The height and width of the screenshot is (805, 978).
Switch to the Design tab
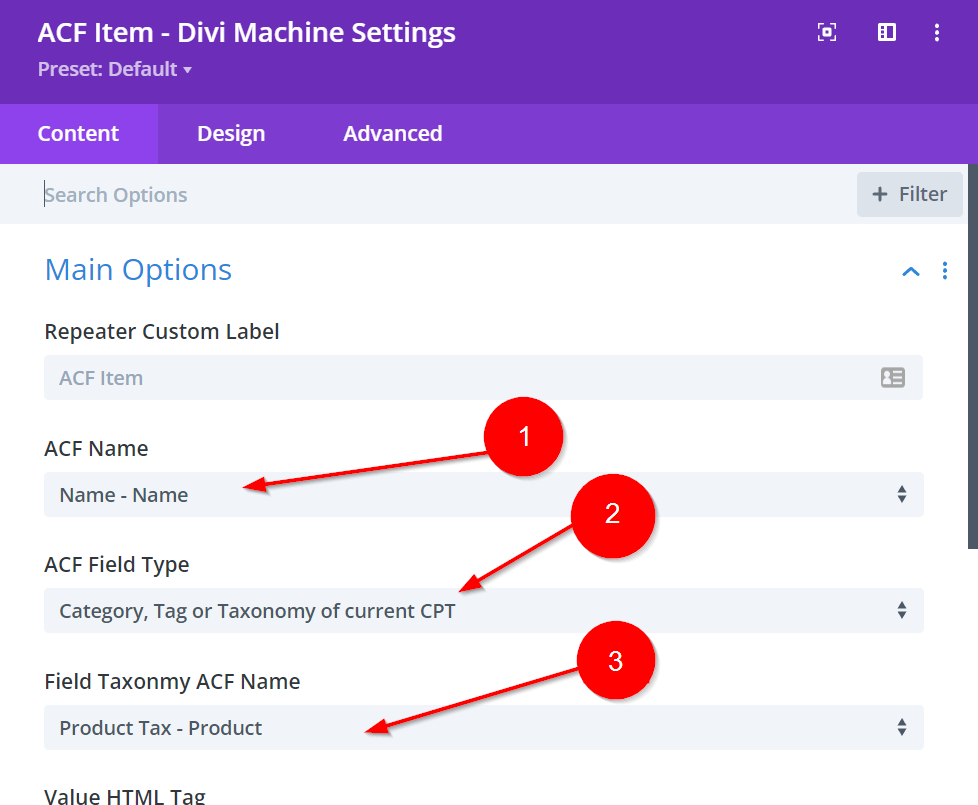tap(231, 134)
